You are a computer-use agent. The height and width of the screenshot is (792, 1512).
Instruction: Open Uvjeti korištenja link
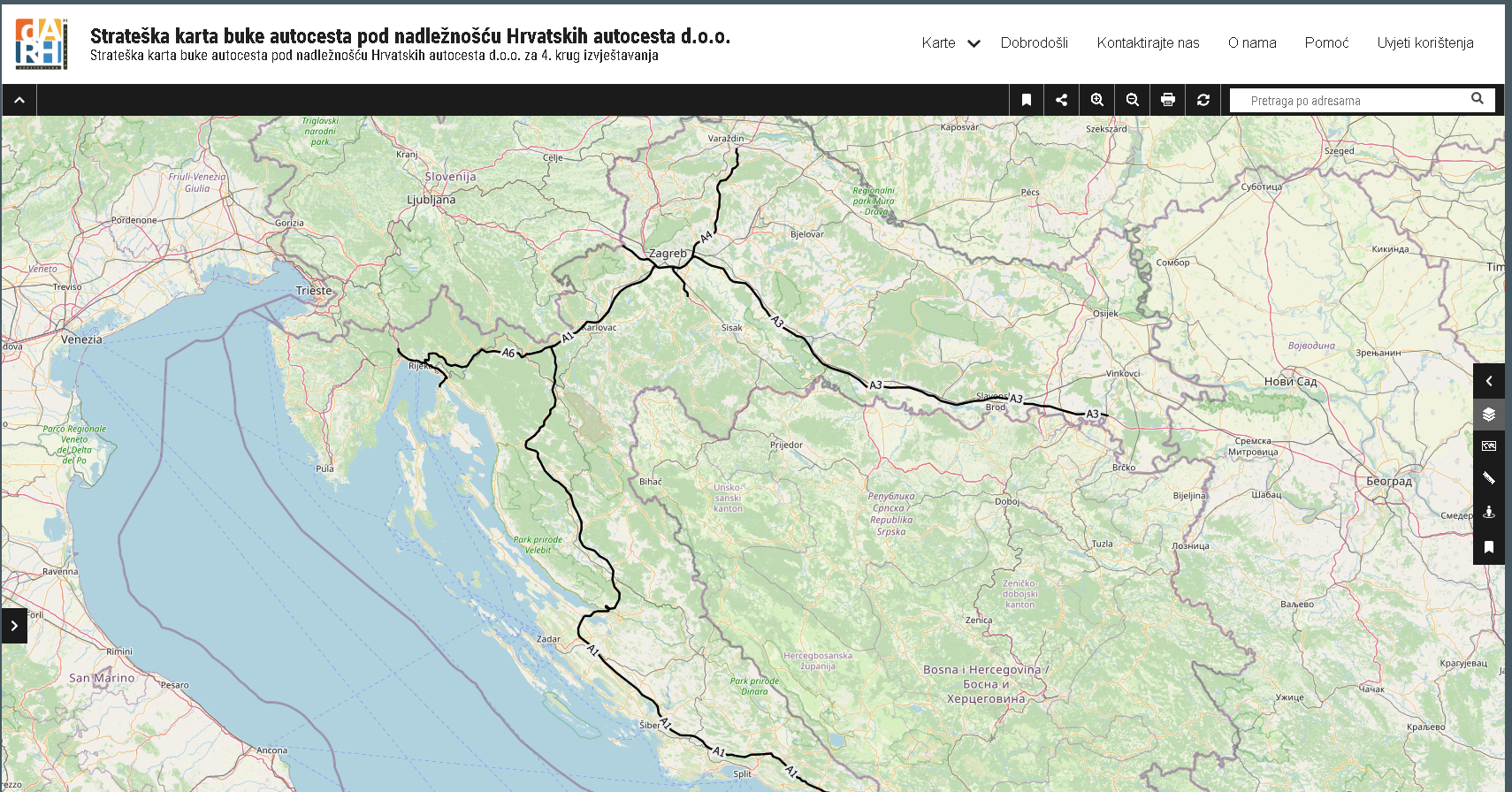[x=1424, y=42]
